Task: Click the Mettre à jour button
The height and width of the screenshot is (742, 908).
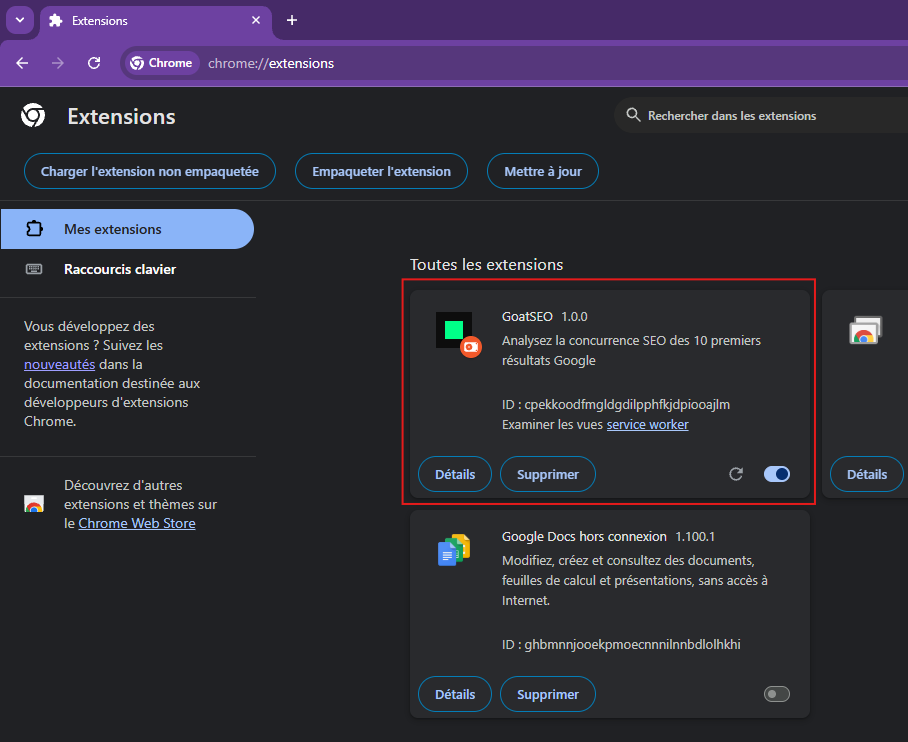Action: click(542, 171)
